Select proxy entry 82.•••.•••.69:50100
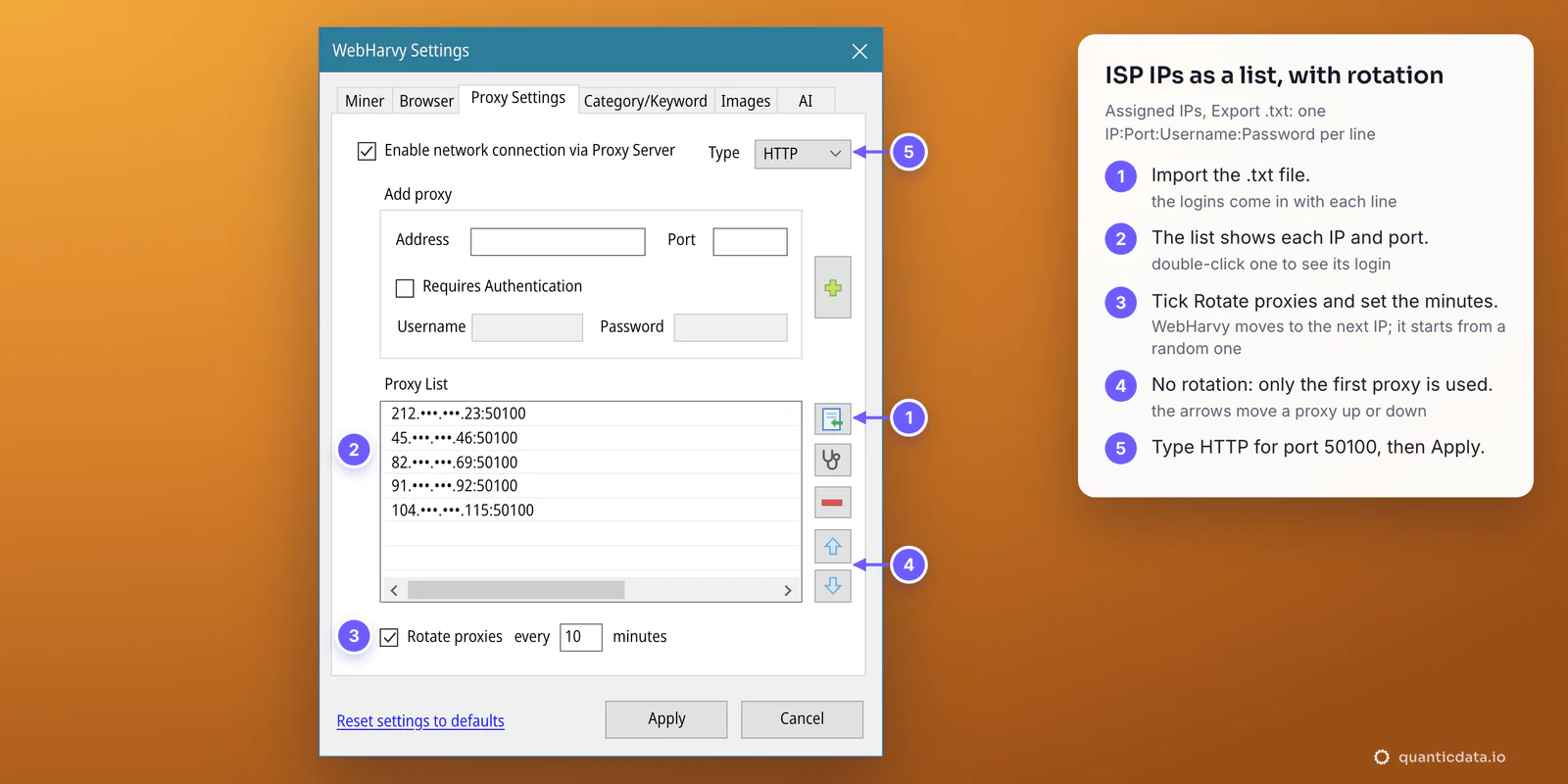The width and height of the screenshot is (1568, 784). pos(591,463)
